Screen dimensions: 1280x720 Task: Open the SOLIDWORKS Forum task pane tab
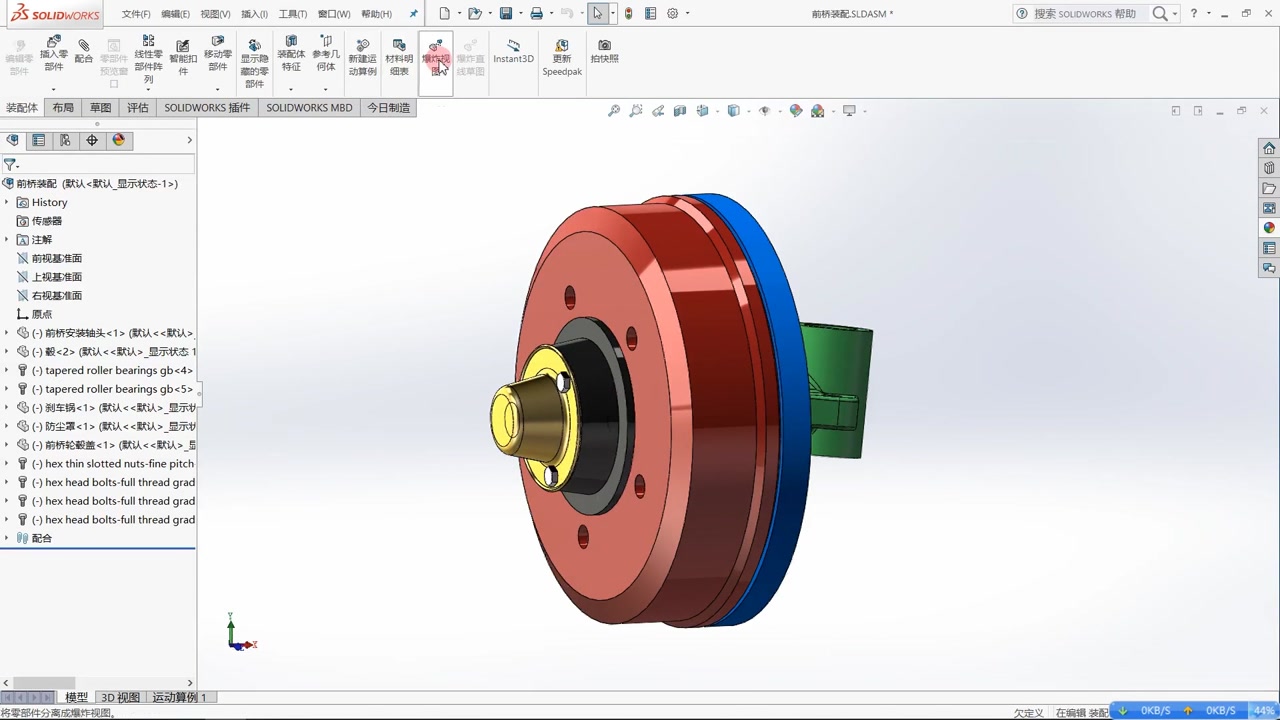(x=1269, y=268)
